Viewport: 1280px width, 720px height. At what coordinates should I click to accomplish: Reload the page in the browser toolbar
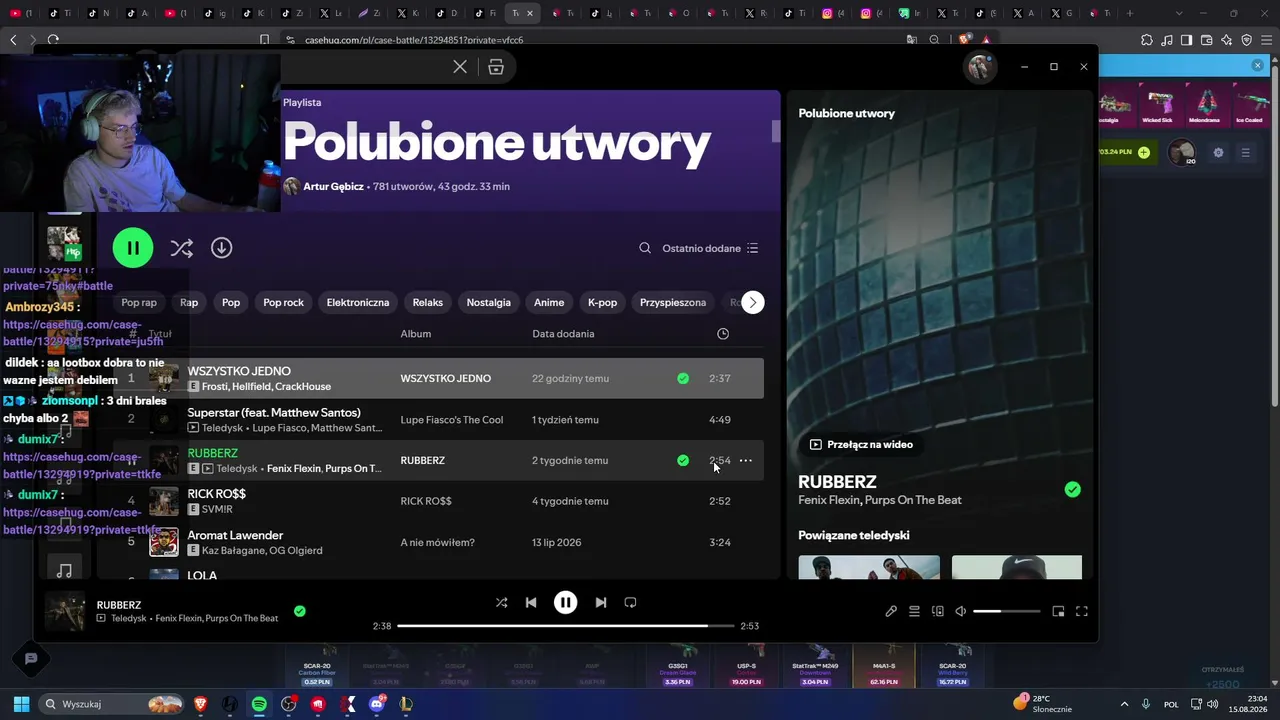click(53, 40)
